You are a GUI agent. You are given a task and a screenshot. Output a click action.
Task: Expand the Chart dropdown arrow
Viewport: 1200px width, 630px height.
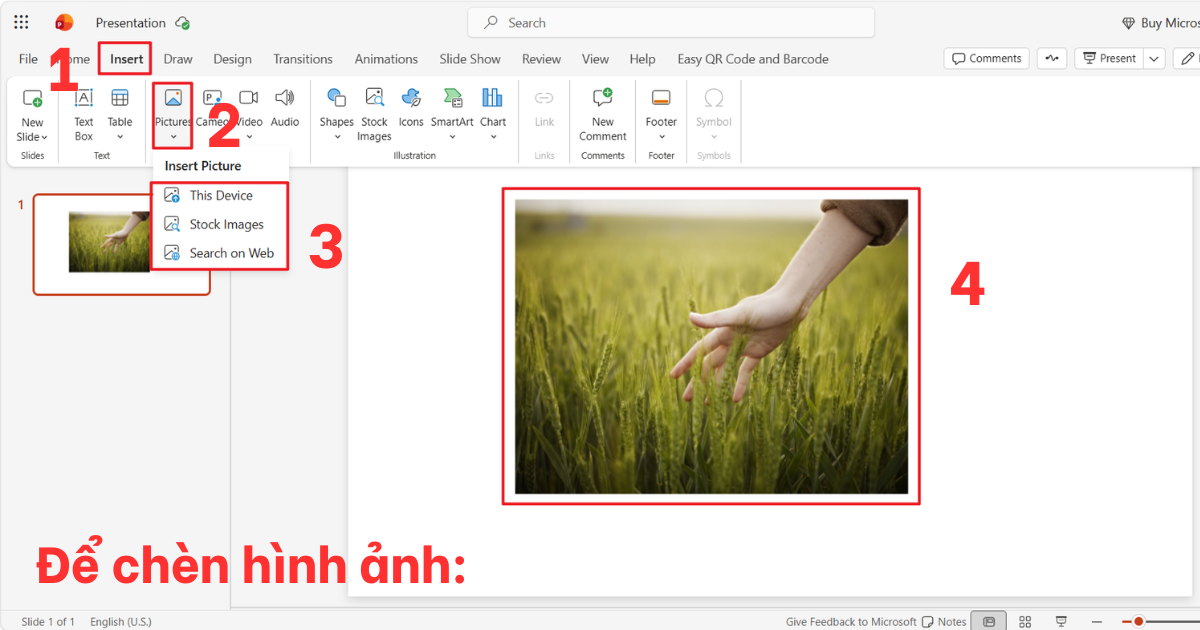[493, 137]
